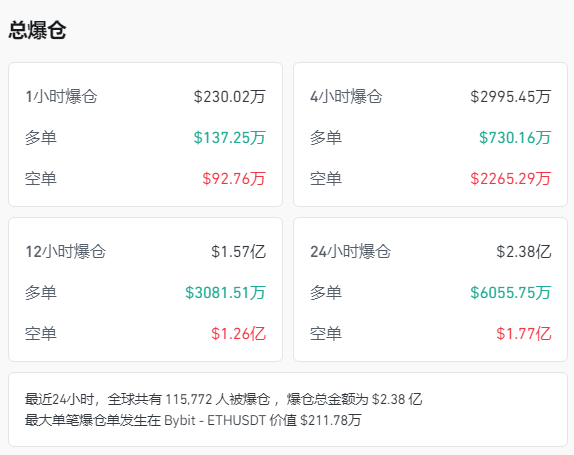Click the 115,772 liquidated traders summary line

click(x=223, y=399)
